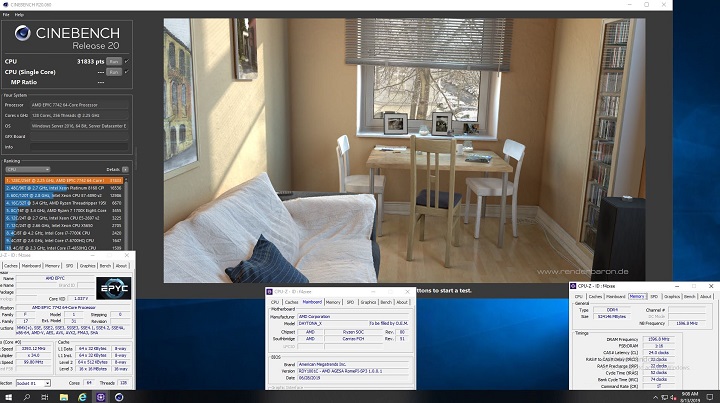The height and width of the screenshot is (403, 720).
Task: Click the American Megatrends Inc. brand field
Action: tap(353, 364)
